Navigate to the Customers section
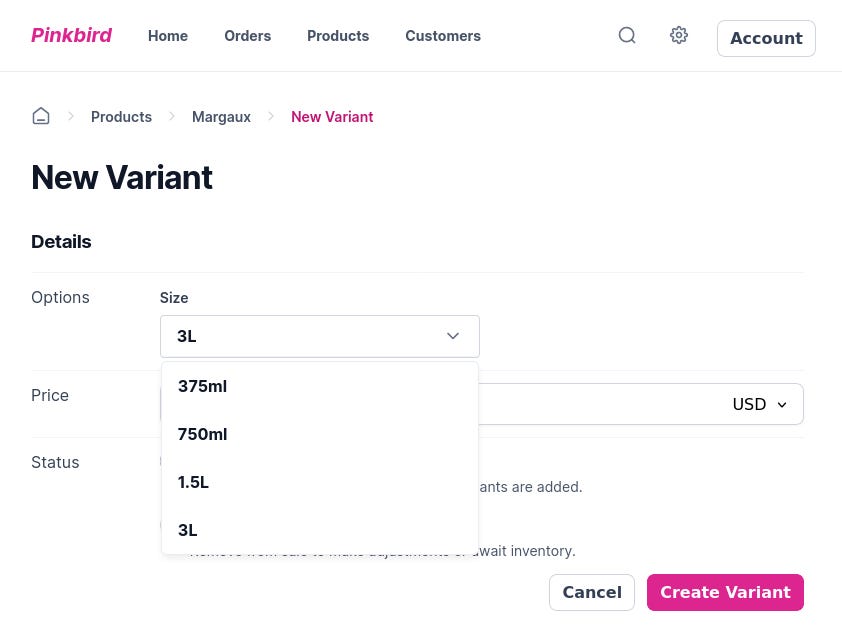842x635 pixels. 443,36
